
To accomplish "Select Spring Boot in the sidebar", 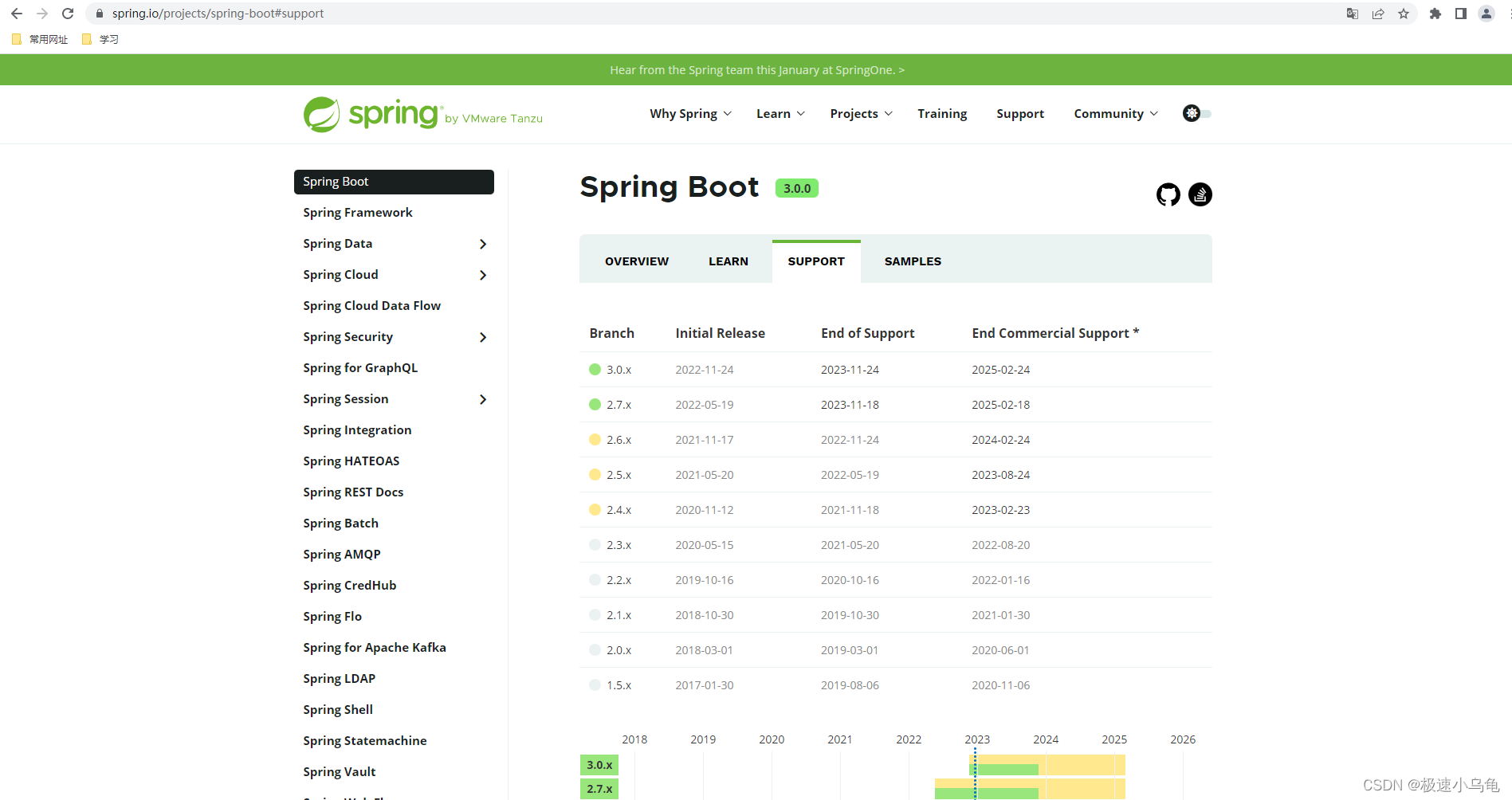I will 394,182.
